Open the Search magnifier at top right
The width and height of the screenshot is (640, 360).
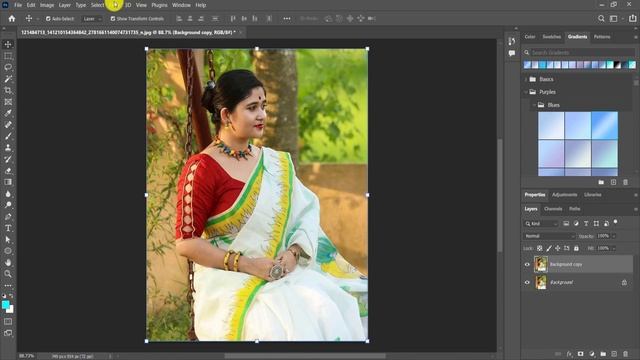tap(601, 18)
